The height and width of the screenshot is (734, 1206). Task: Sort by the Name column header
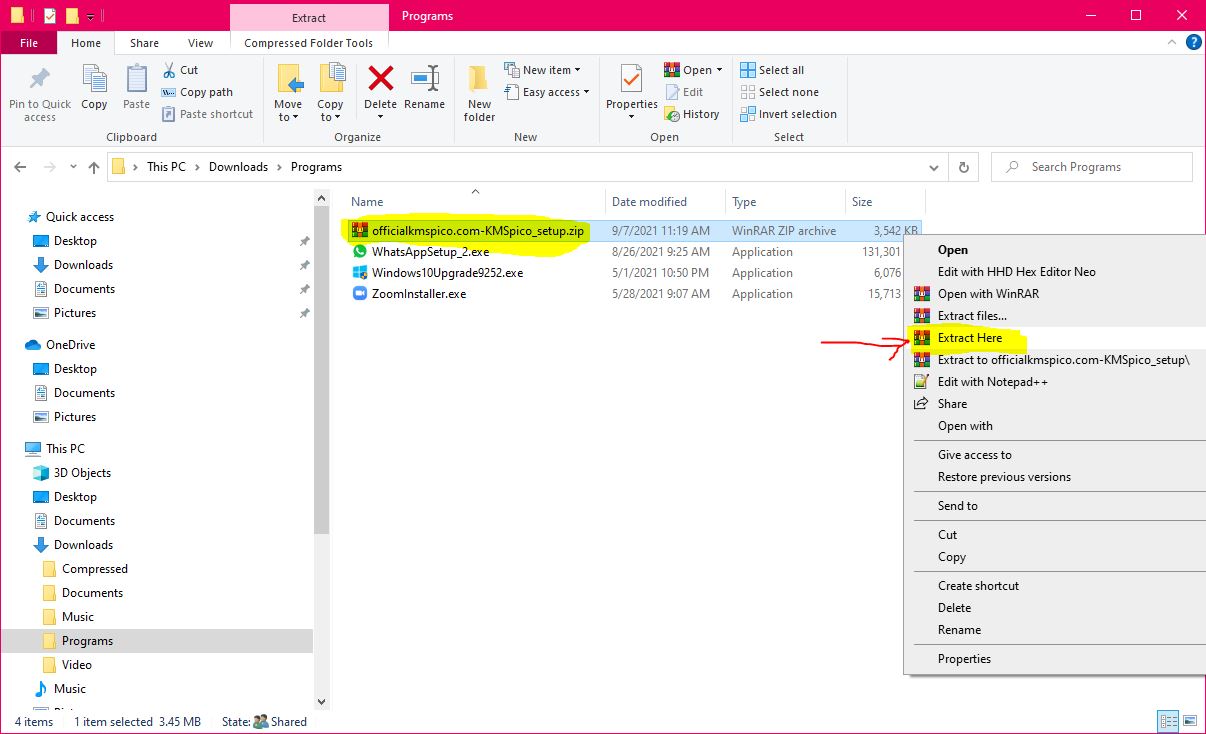(x=367, y=201)
